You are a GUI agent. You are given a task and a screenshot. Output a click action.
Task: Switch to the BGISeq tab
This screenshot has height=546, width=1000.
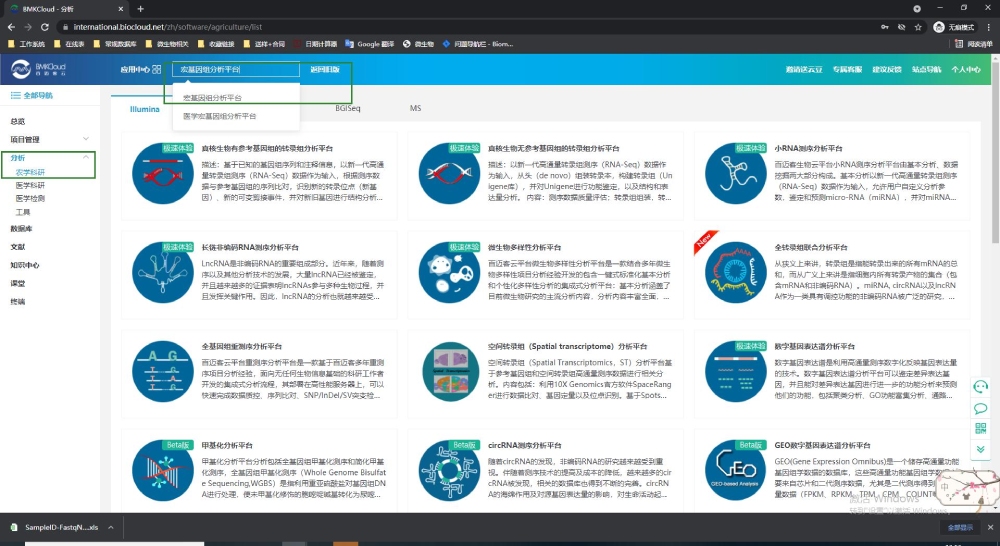click(x=348, y=108)
